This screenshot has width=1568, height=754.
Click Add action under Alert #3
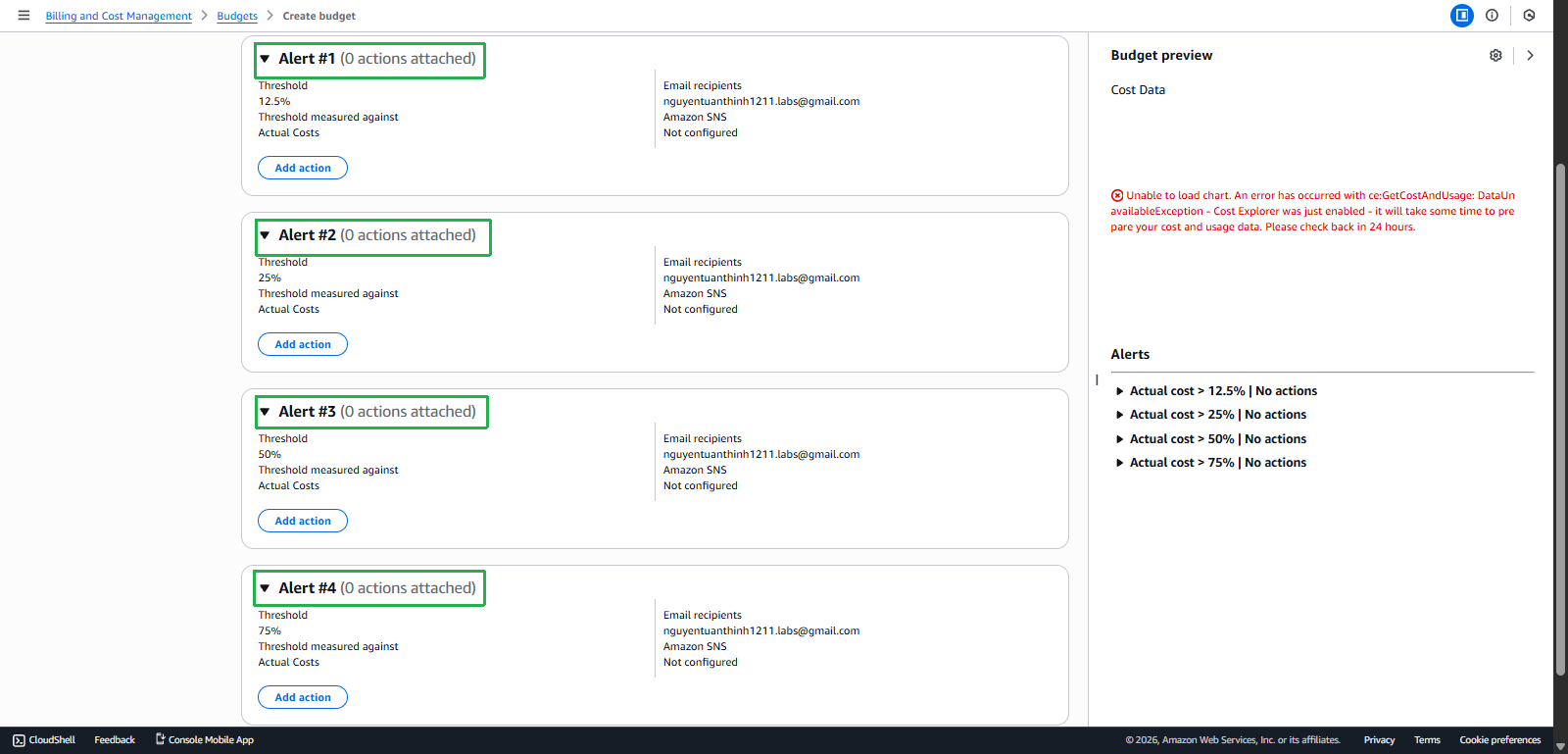(303, 522)
